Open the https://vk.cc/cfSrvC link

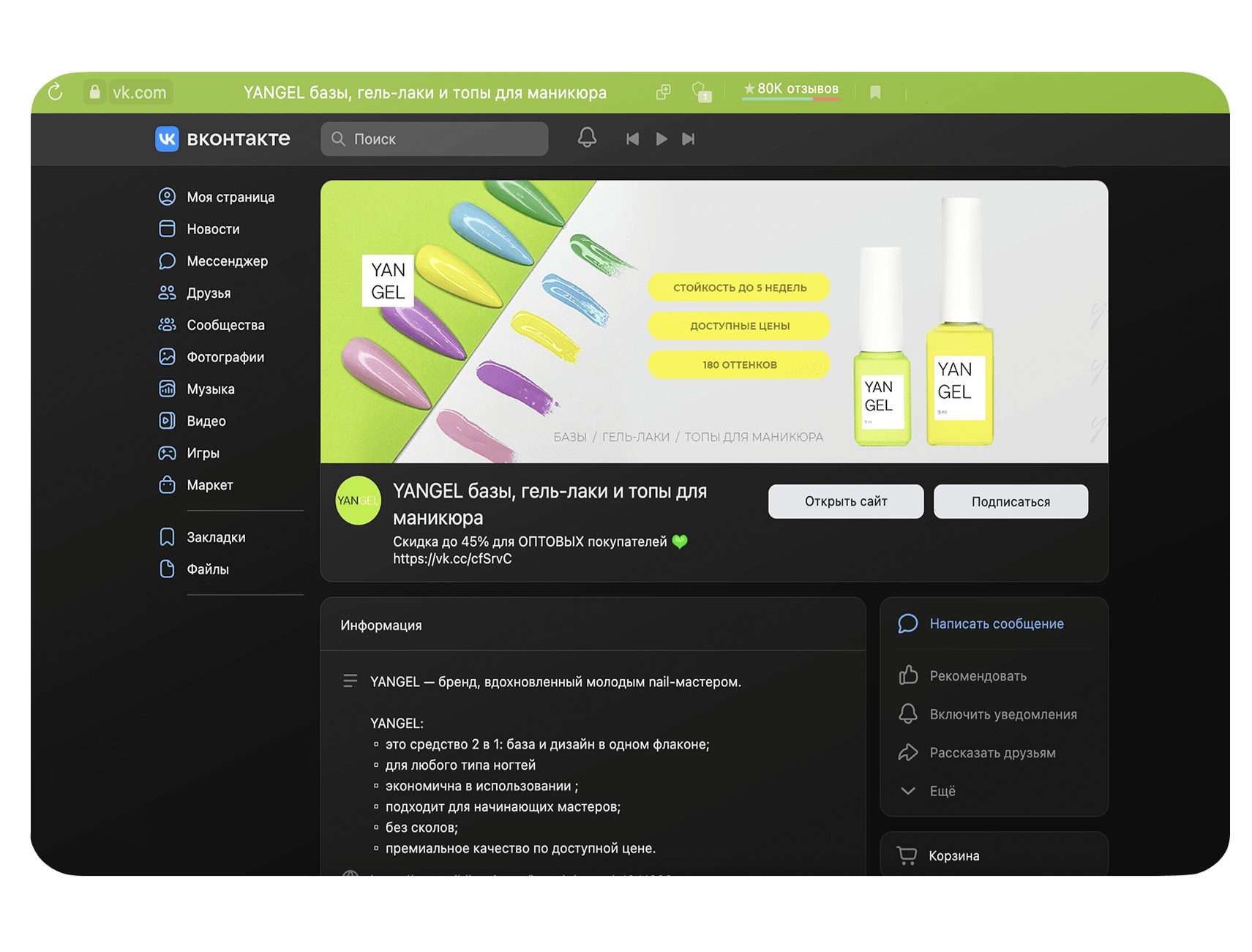click(452, 559)
